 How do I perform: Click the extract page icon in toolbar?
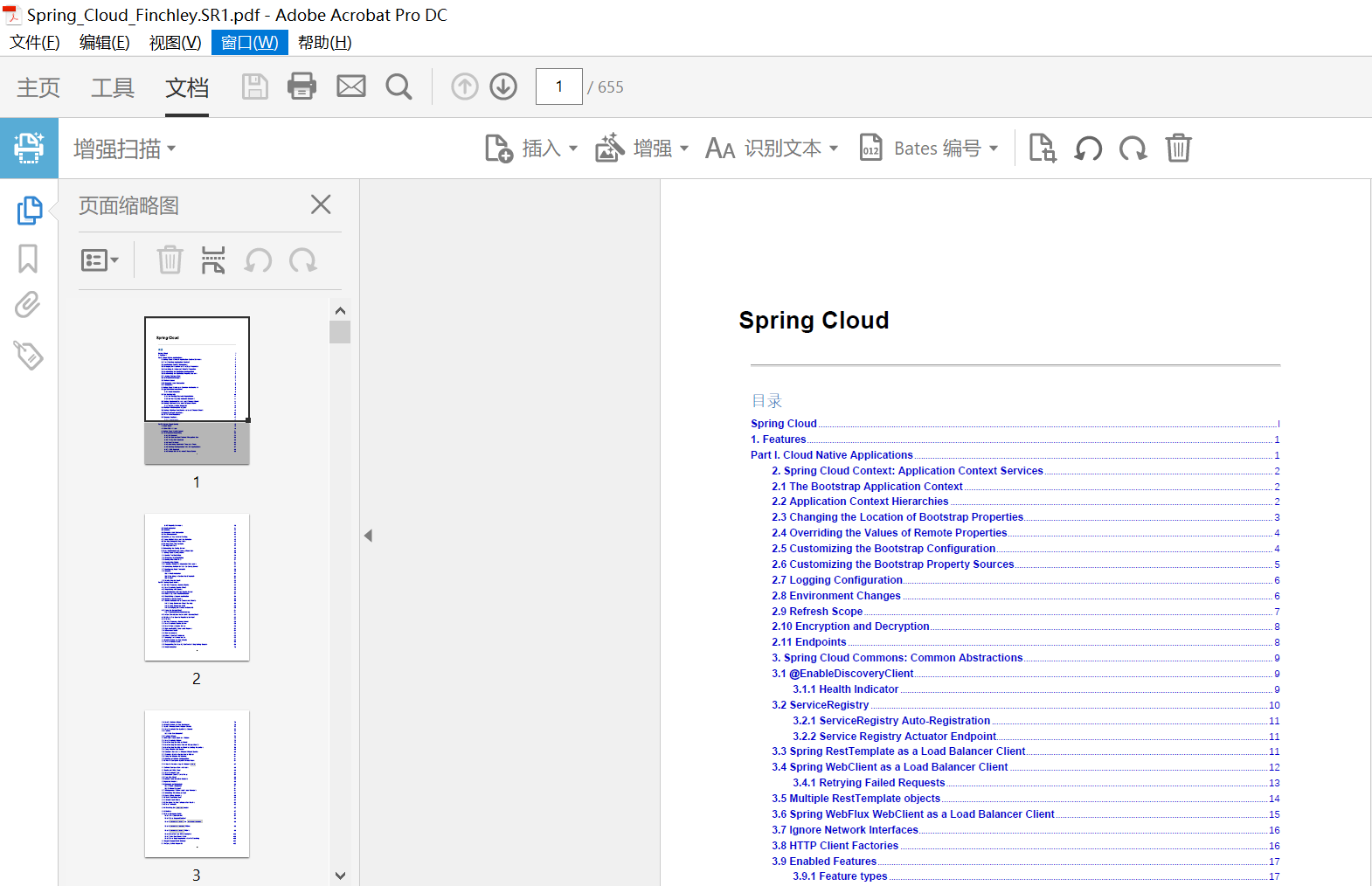coord(1043,149)
